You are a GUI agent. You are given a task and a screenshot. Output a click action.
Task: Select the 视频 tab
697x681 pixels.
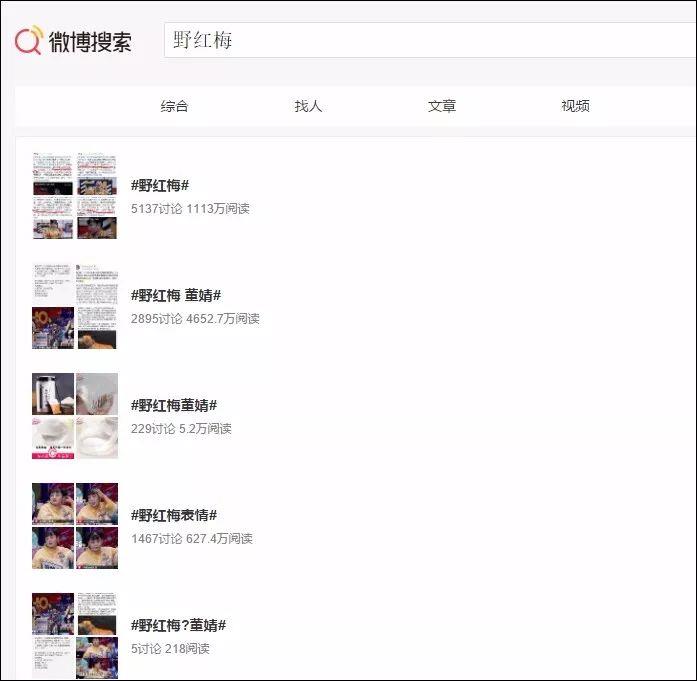pyautogui.click(x=575, y=106)
